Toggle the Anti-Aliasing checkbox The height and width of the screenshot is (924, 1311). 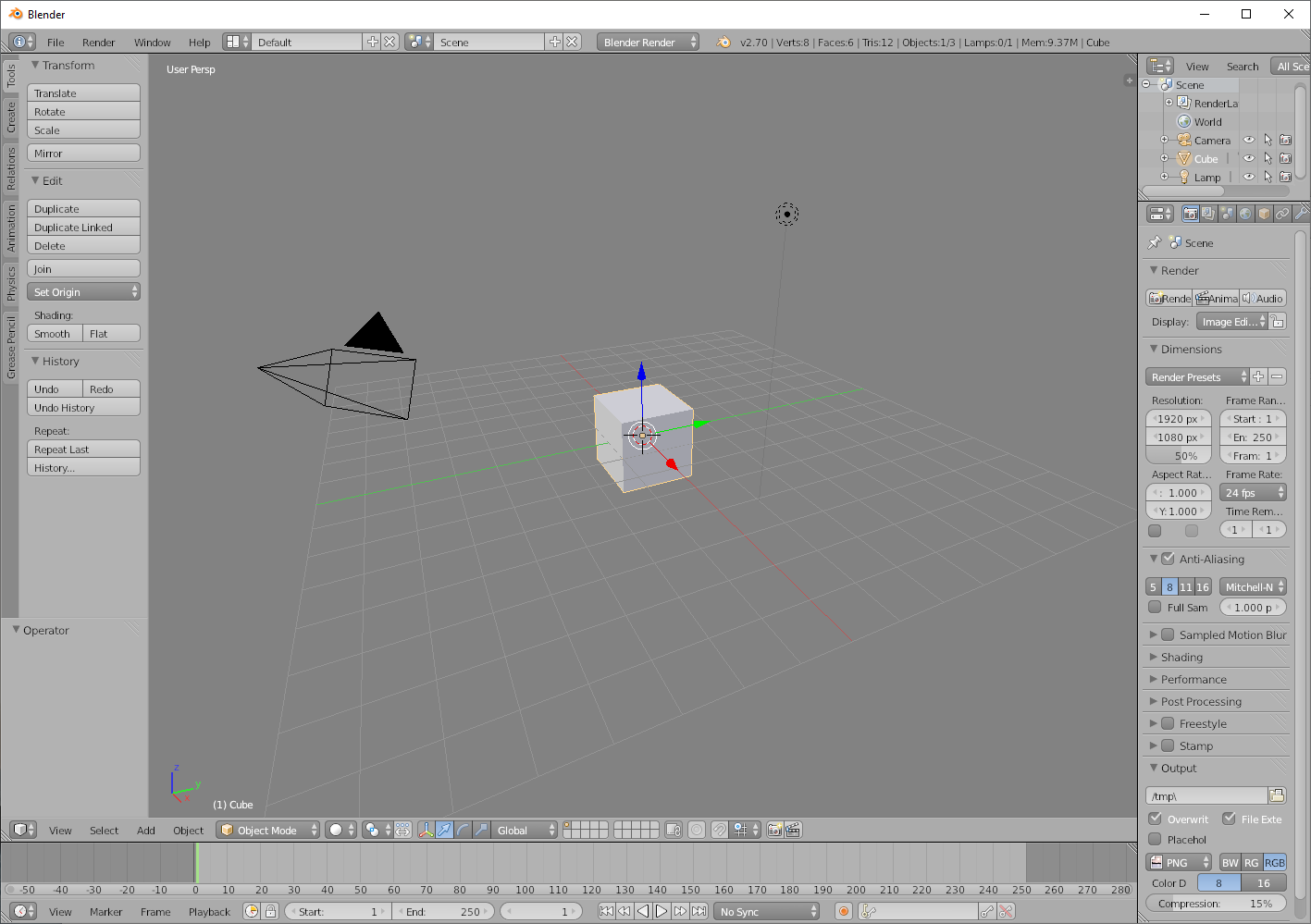[1168, 559]
